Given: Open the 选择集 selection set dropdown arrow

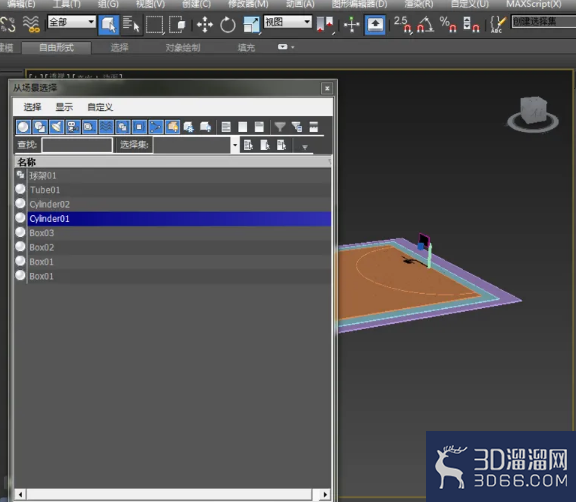Looking at the screenshot, I should pyautogui.click(x=235, y=145).
